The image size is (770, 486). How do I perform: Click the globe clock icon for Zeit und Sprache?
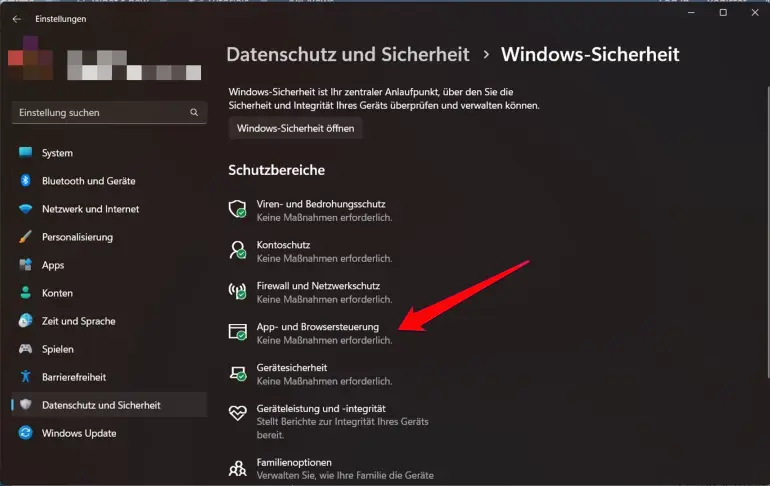(x=26, y=321)
